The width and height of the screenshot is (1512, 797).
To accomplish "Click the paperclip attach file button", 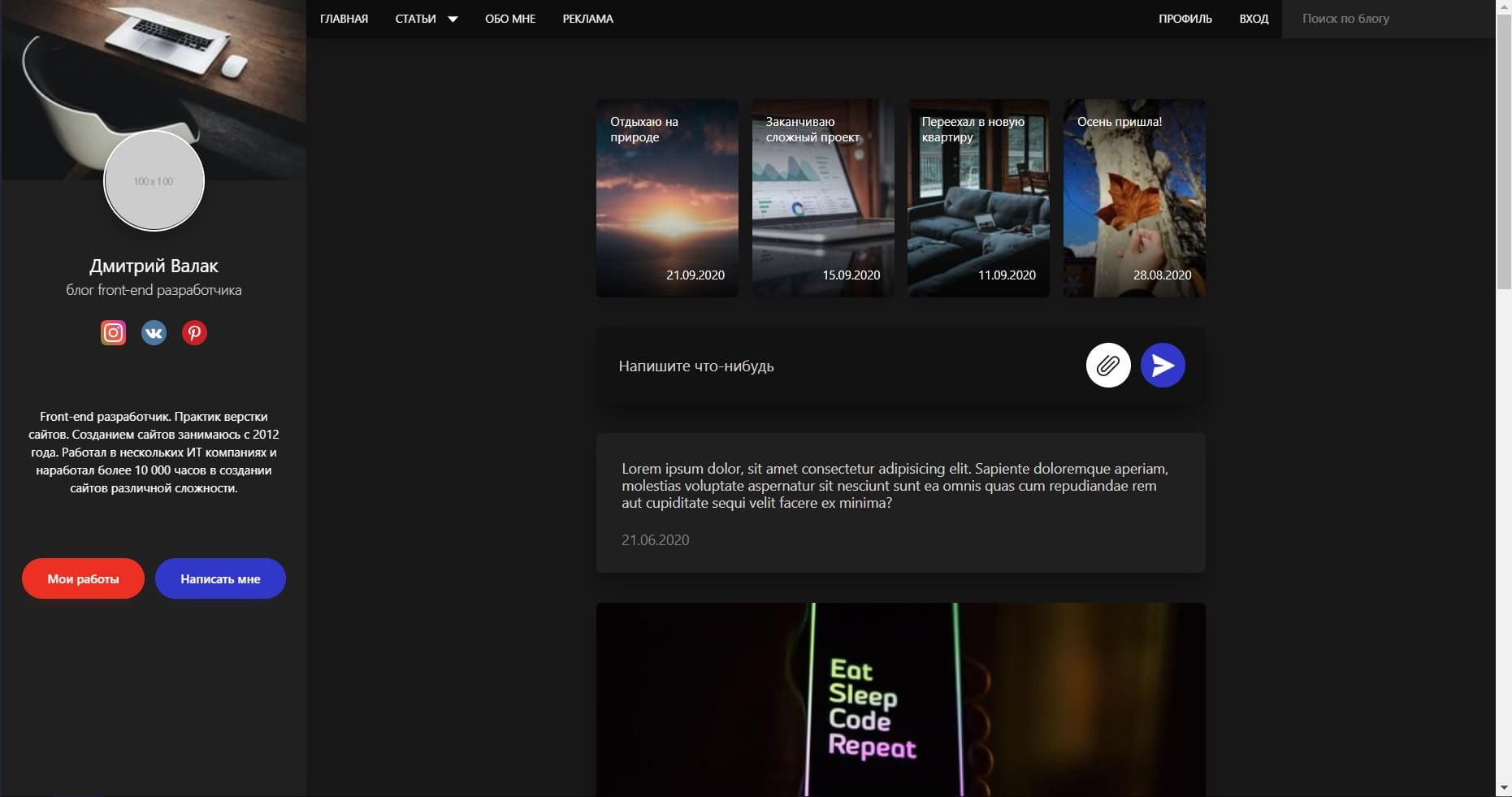I will tap(1108, 366).
